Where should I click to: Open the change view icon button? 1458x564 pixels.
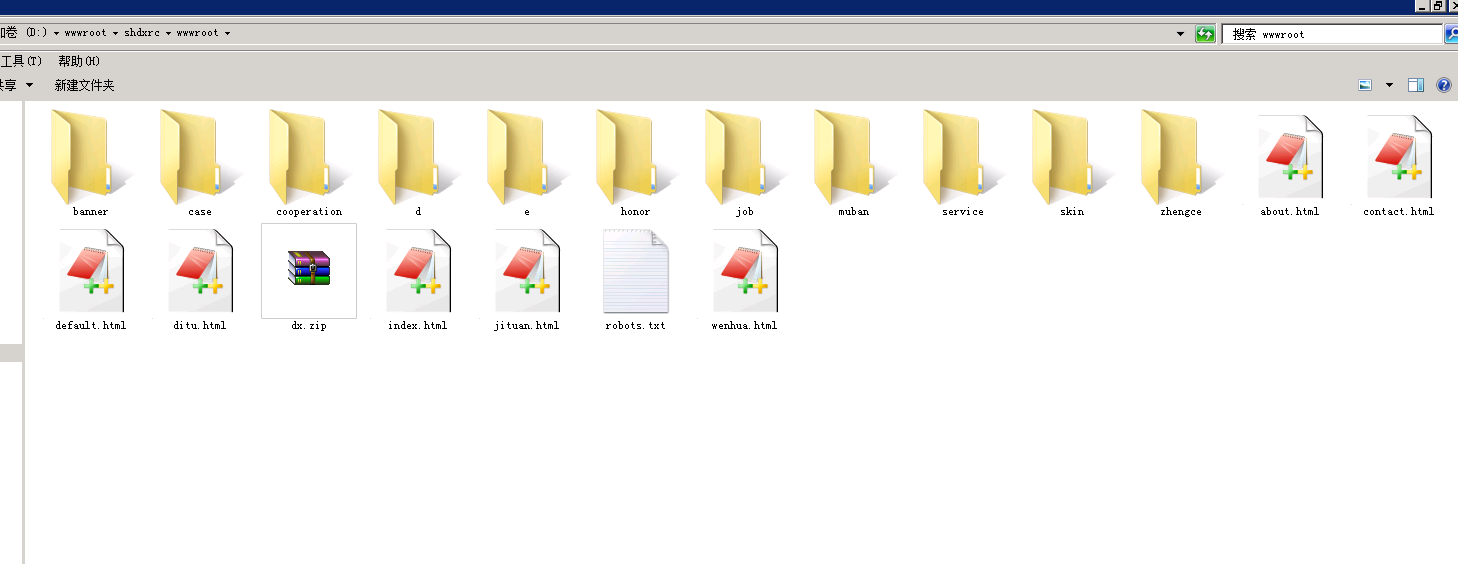(x=1365, y=85)
